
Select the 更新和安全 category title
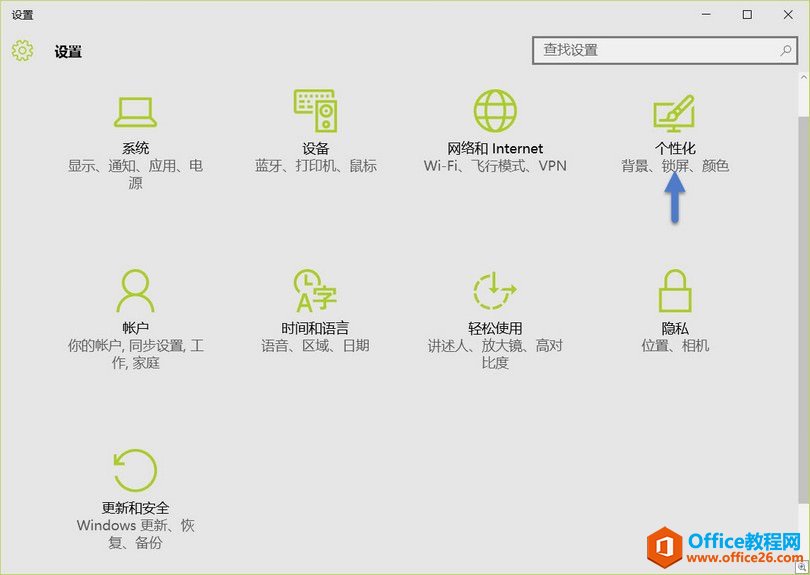point(135,508)
